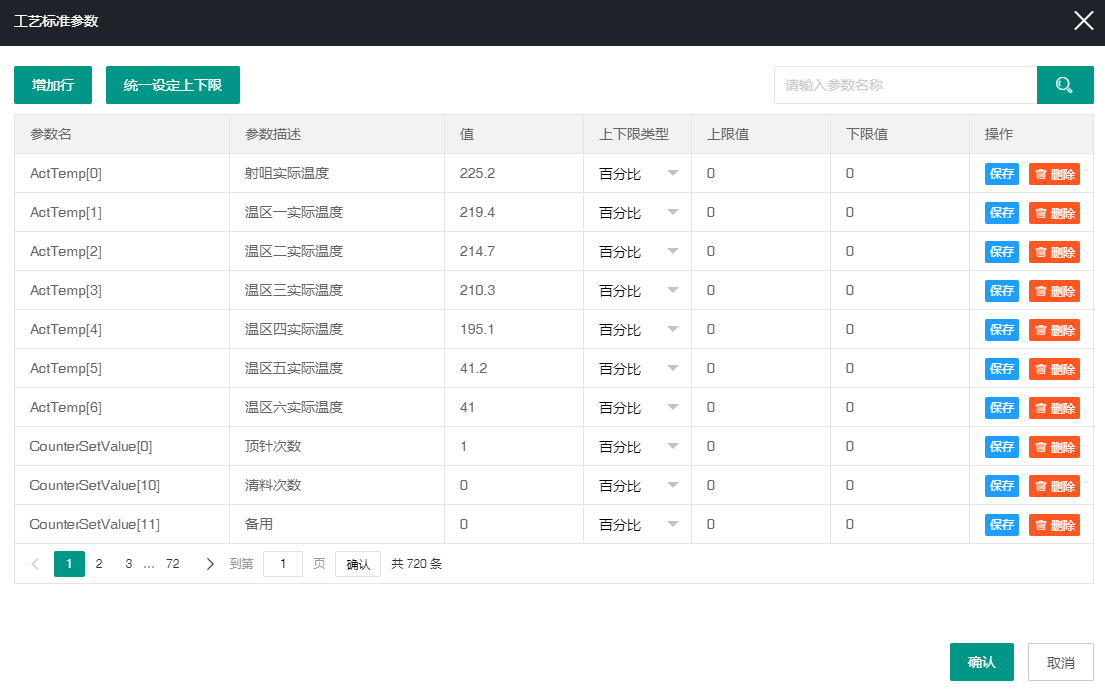The width and height of the screenshot is (1105, 691).
Task: Click the 增加行 button to add a row
Action: [x=52, y=85]
